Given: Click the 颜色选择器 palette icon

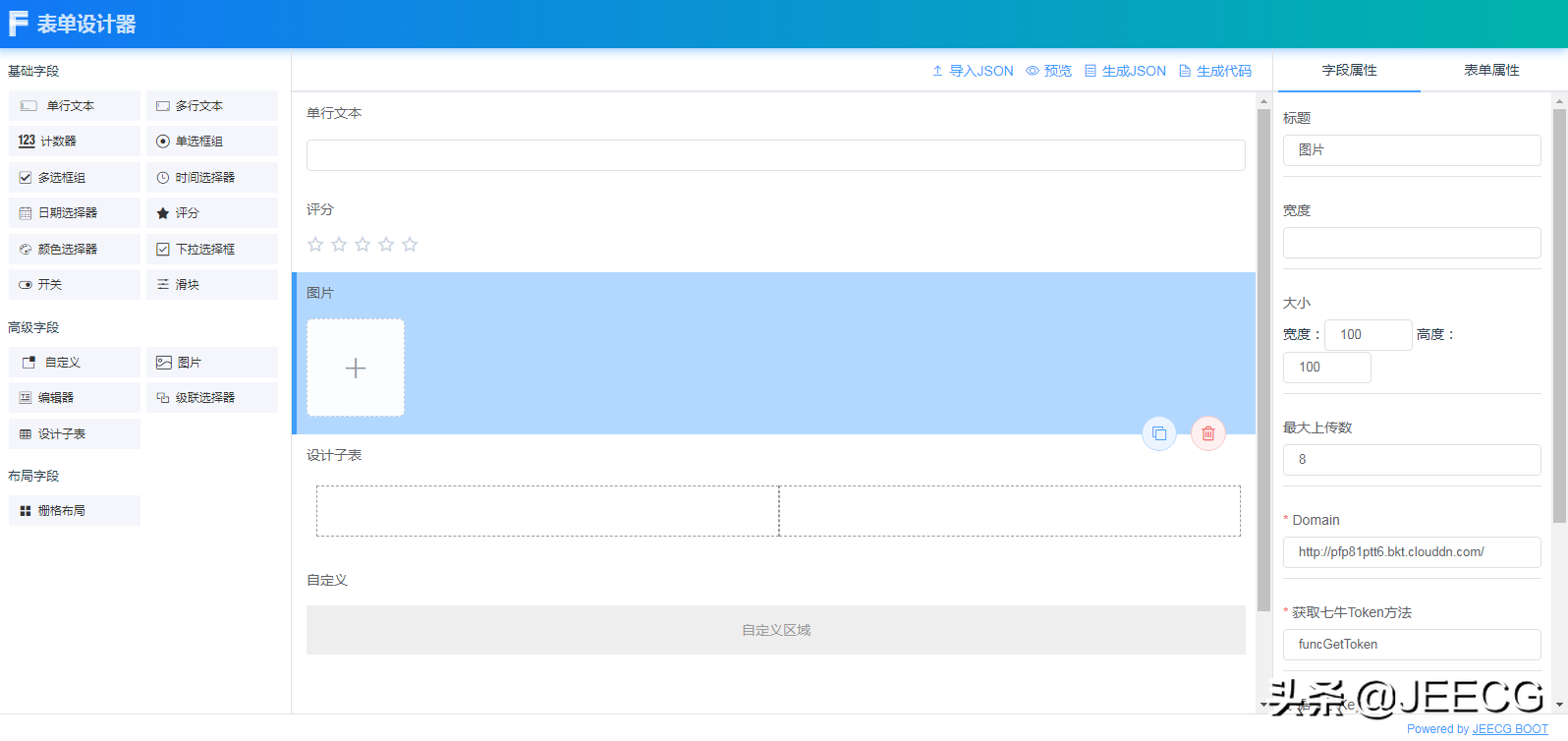Looking at the screenshot, I should tap(26, 250).
